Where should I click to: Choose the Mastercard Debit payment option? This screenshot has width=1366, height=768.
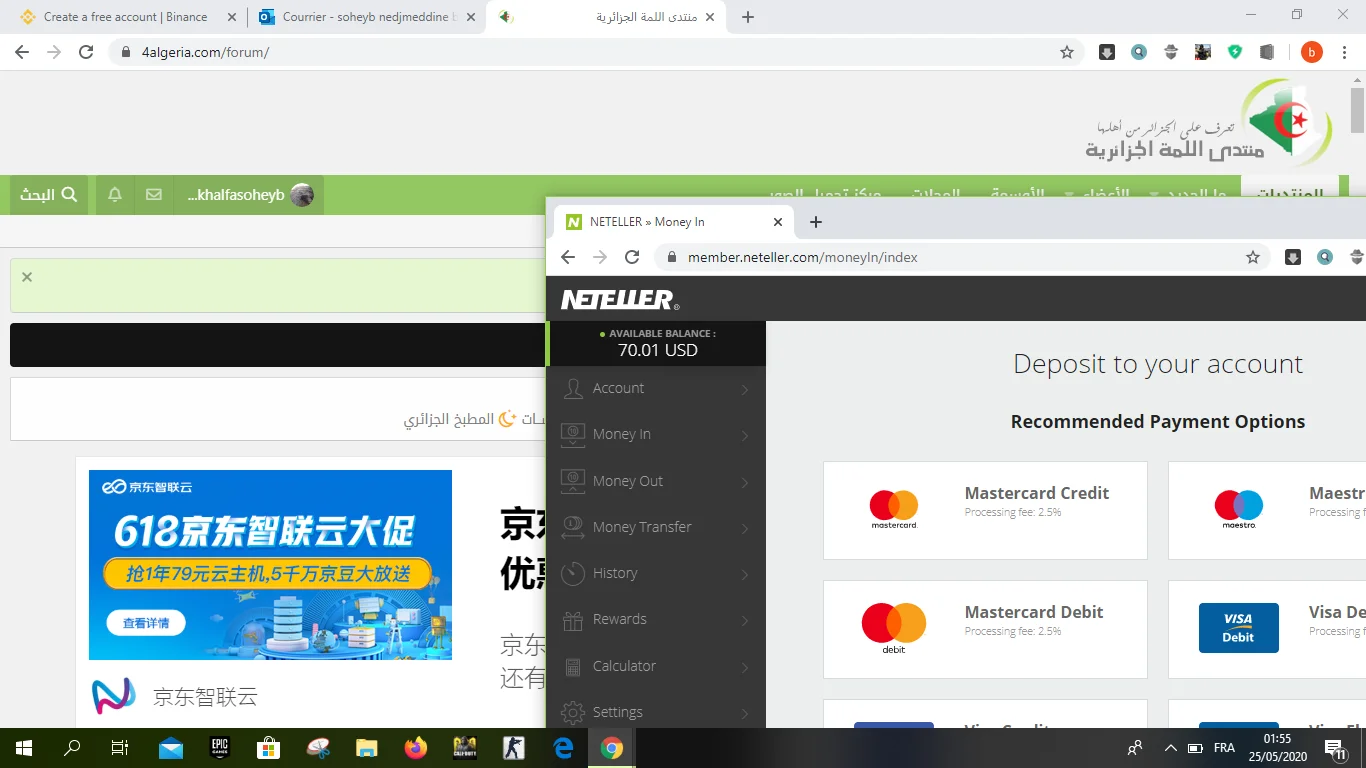985,630
